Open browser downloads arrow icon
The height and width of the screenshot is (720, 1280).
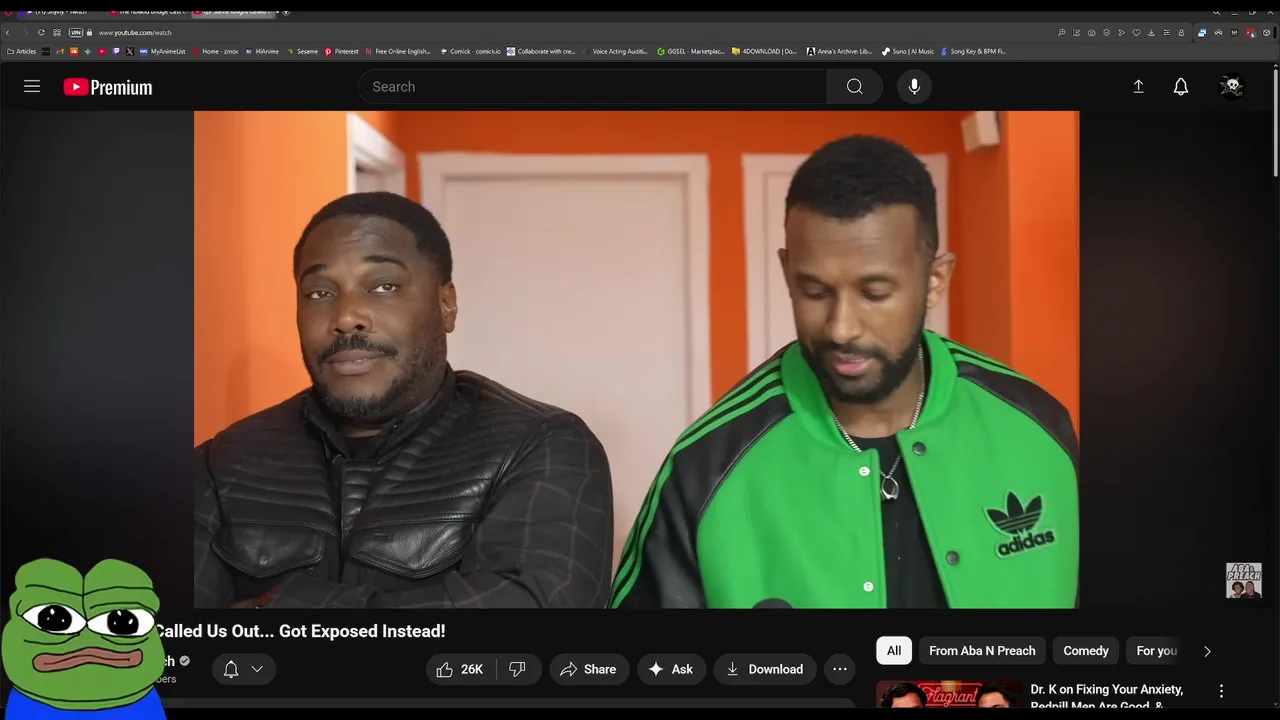click(x=1151, y=33)
